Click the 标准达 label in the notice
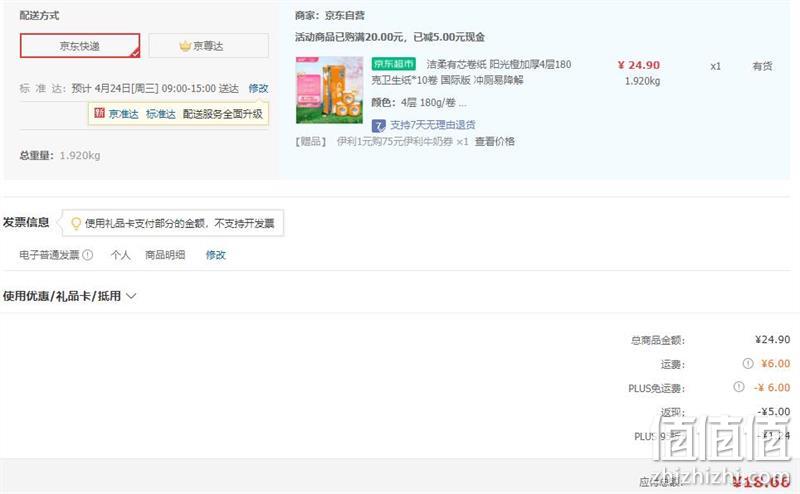This screenshot has height=494, width=800. pos(161,114)
